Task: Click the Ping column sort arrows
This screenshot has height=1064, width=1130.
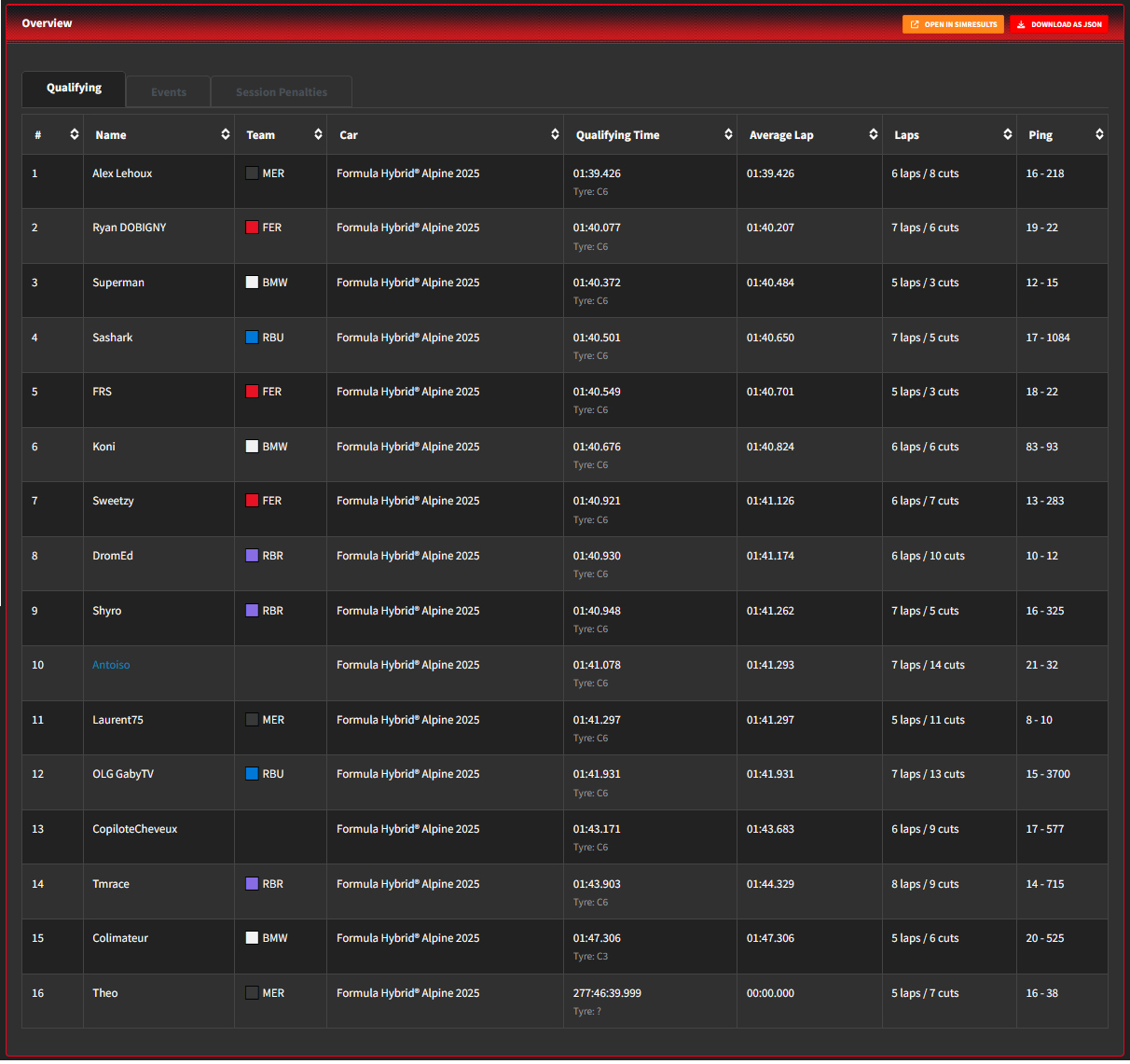Action: [1099, 134]
